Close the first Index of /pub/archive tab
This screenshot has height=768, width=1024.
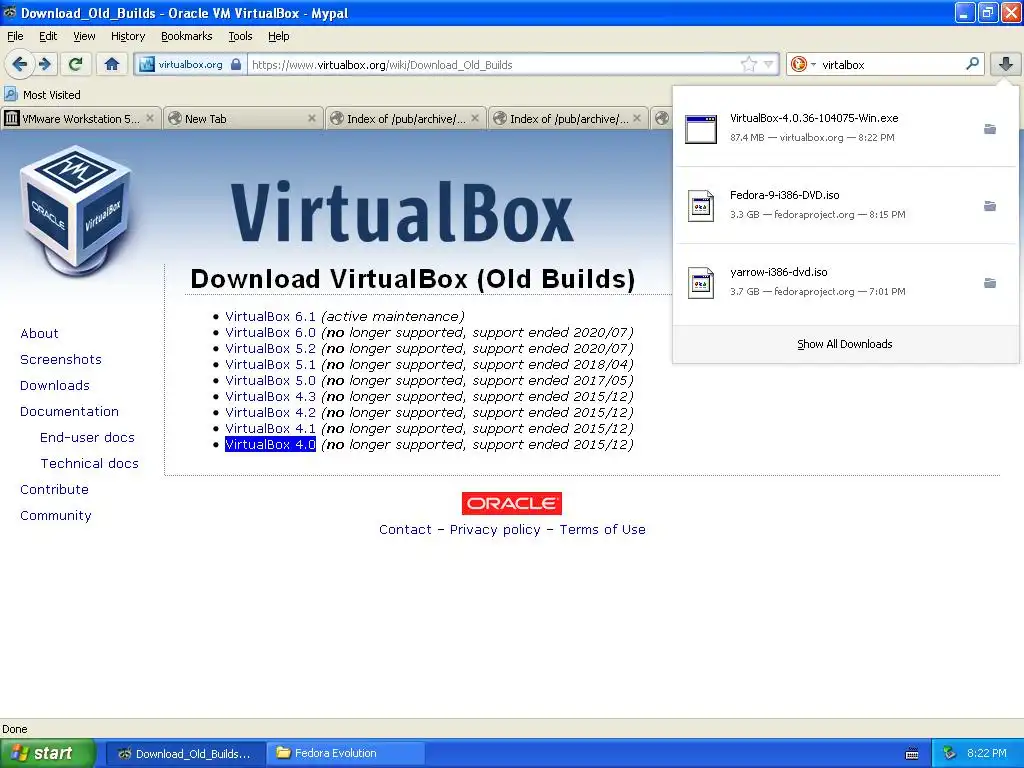[x=475, y=118]
